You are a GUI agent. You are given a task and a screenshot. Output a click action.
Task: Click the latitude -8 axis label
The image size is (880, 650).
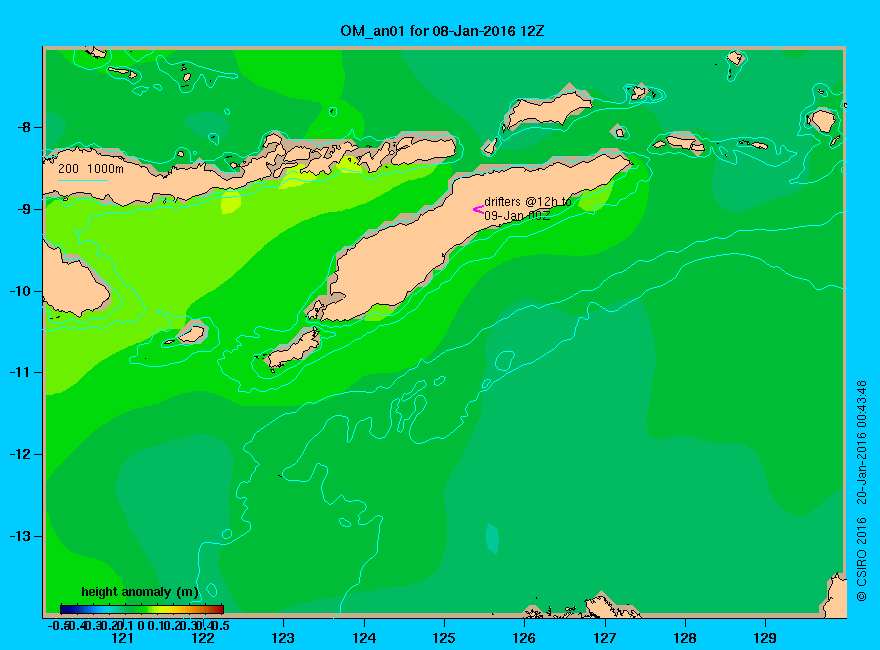coord(23,127)
